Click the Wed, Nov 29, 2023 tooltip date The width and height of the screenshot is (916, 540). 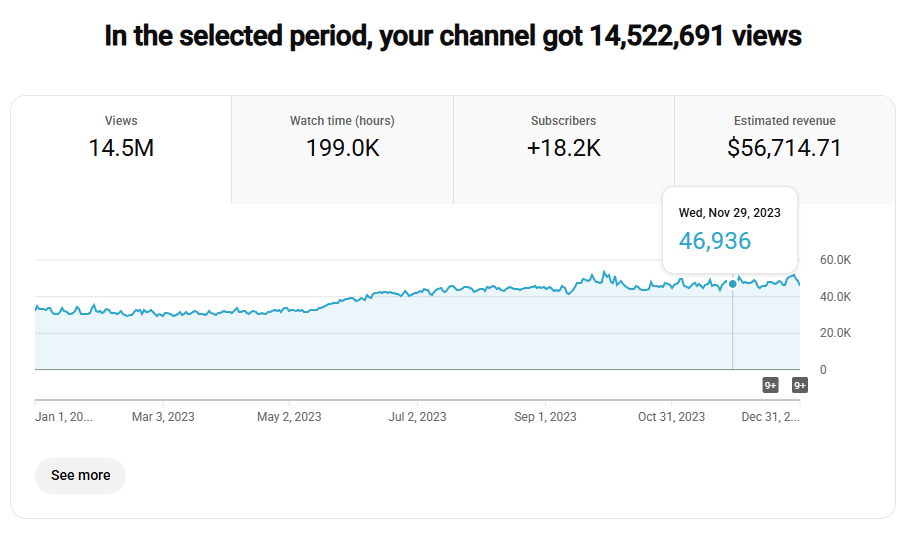click(730, 213)
